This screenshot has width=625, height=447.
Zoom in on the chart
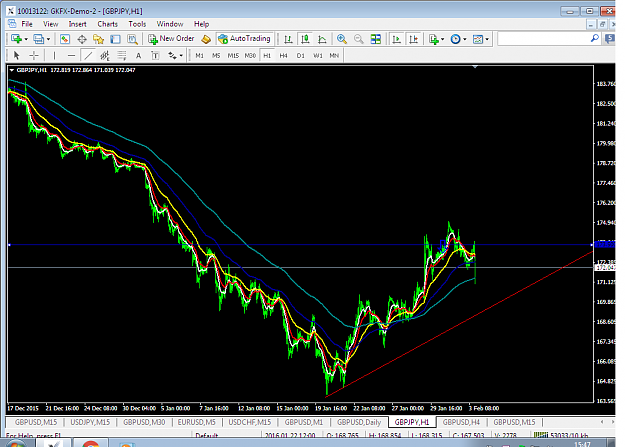coord(342,39)
